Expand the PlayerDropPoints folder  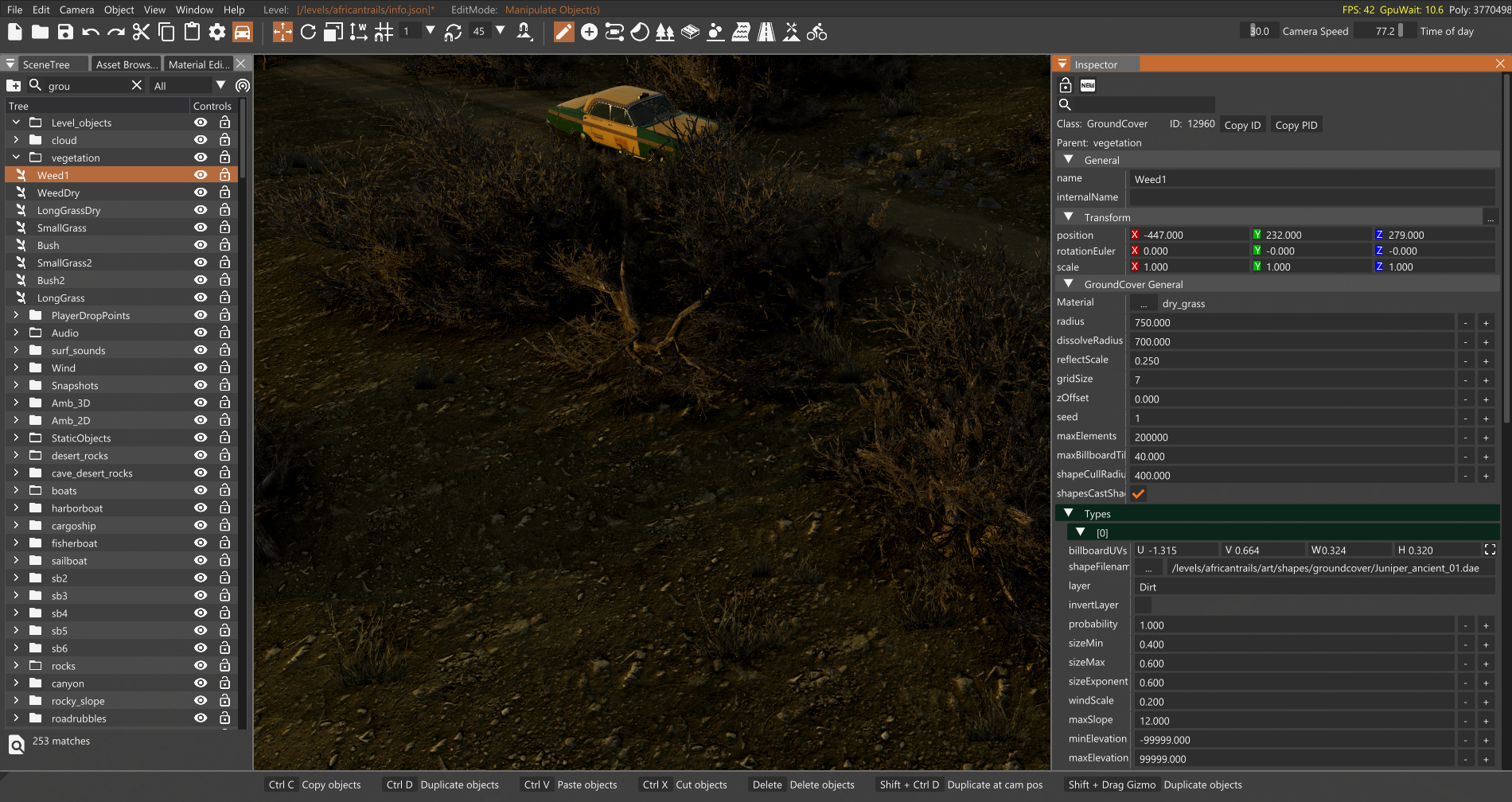click(x=16, y=315)
